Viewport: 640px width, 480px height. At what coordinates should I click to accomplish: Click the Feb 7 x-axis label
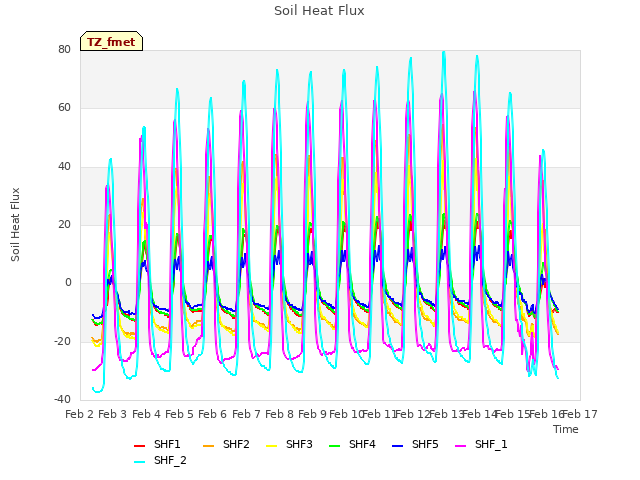coord(246,414)
